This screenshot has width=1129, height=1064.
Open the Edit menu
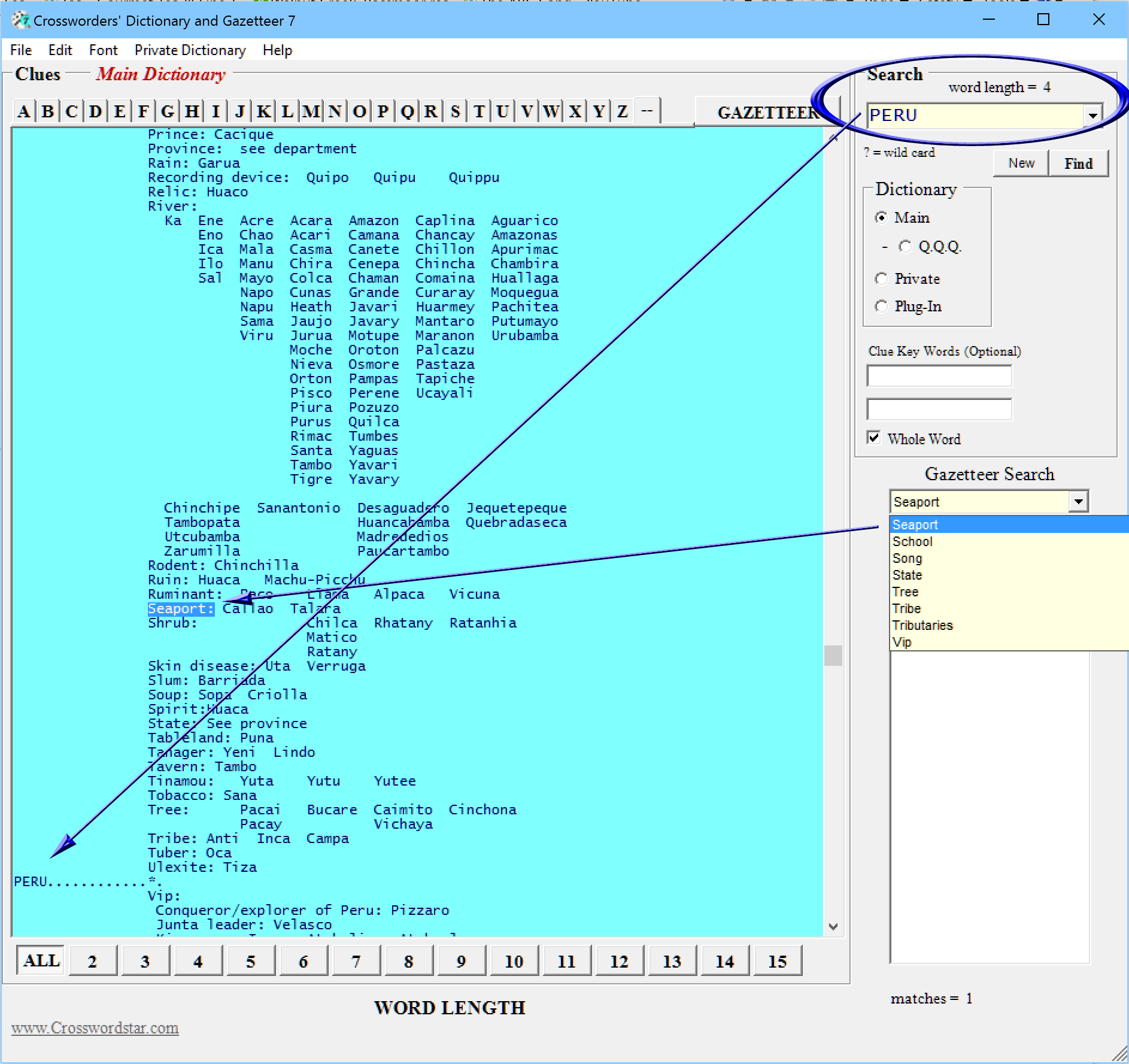coord(60,50)
